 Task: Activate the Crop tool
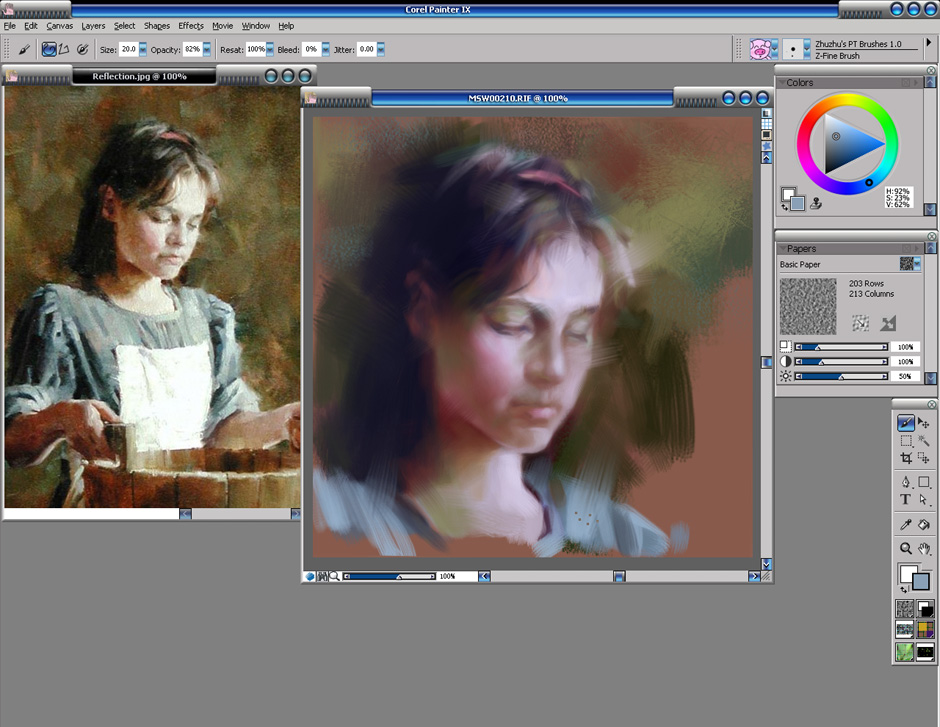click(905, 458)
